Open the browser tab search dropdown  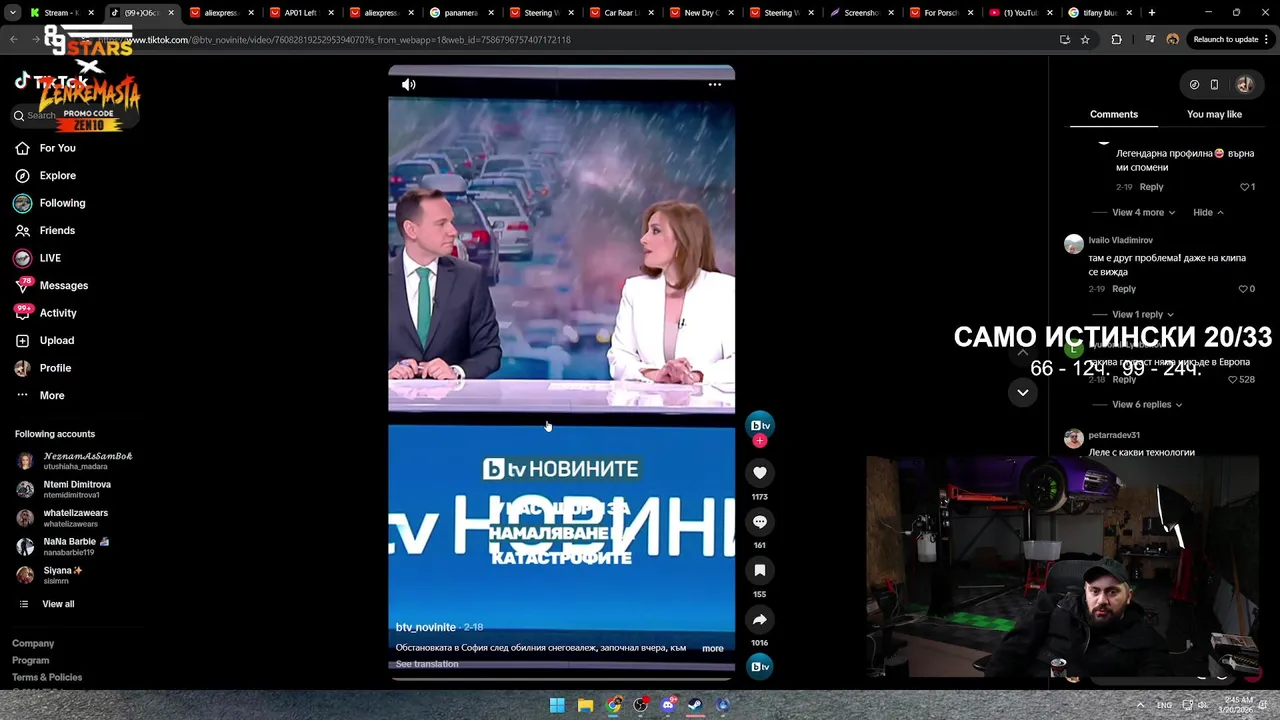click(x=13, y=13)
